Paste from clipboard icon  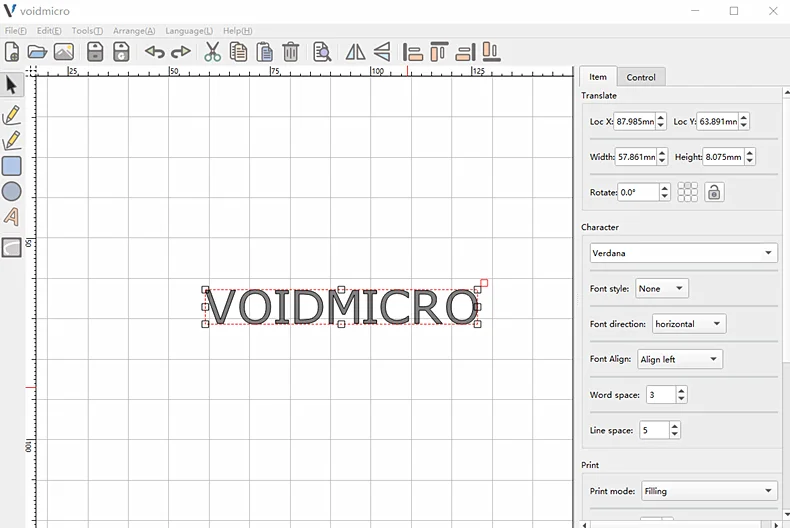(265, 52)
